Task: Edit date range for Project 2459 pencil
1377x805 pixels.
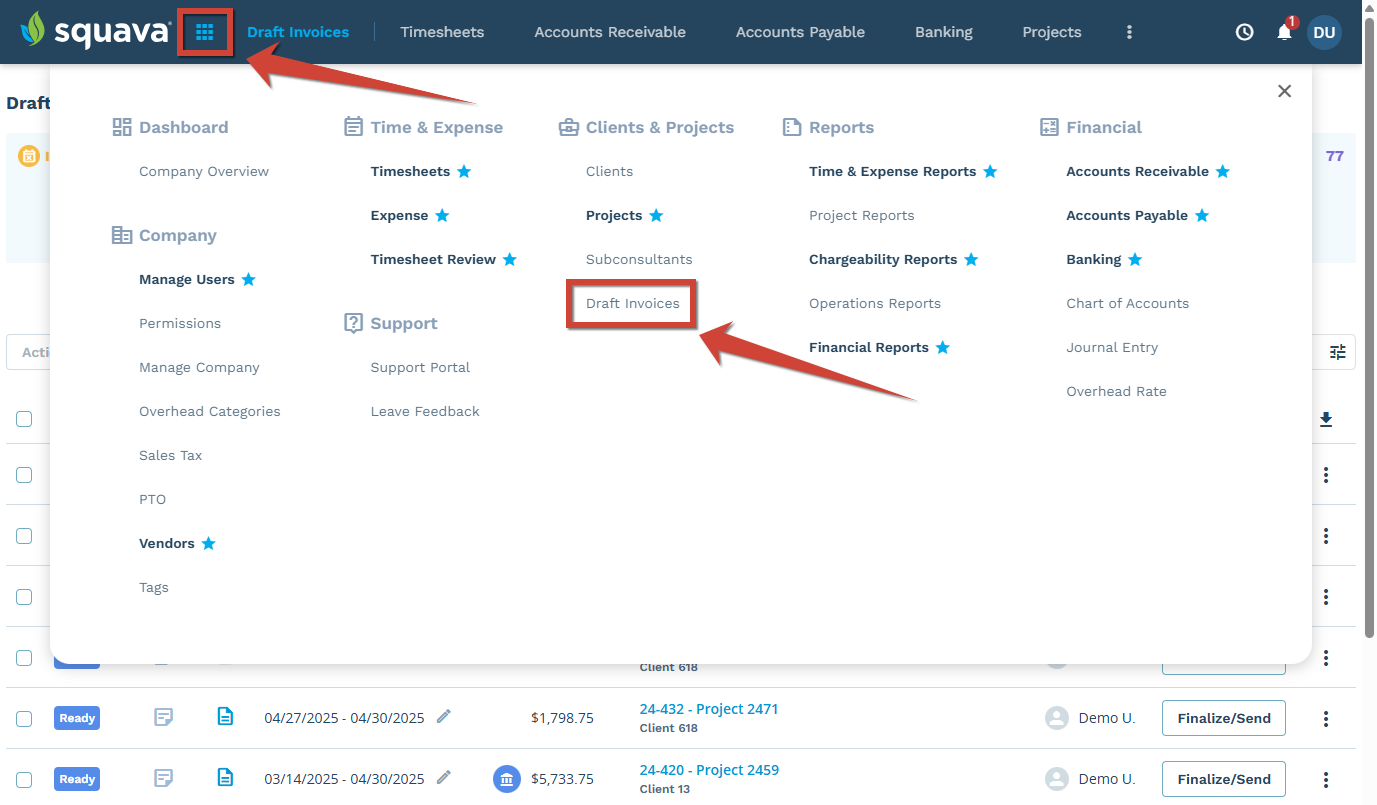Action: click(444, 777)
